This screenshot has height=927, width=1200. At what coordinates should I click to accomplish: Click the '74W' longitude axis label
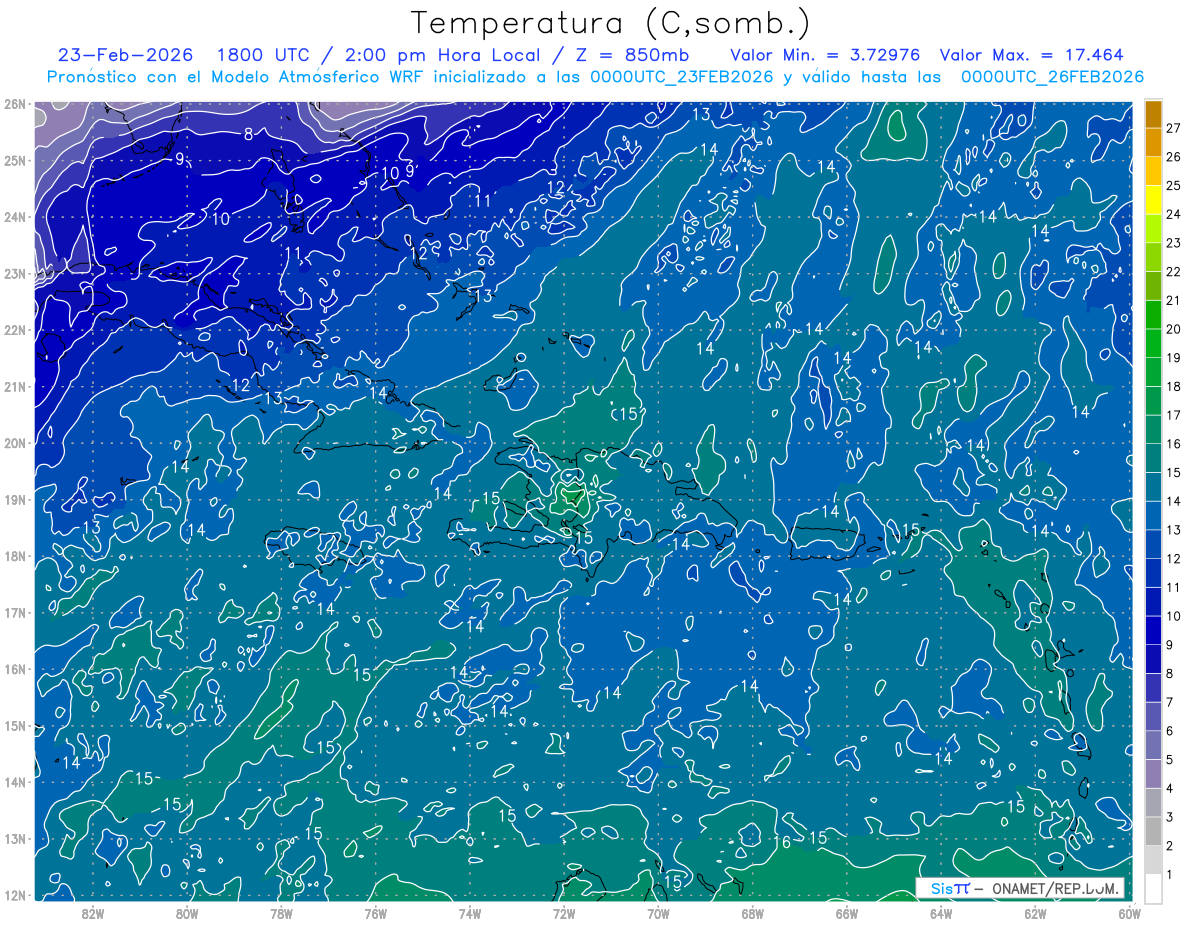[470, 913]
